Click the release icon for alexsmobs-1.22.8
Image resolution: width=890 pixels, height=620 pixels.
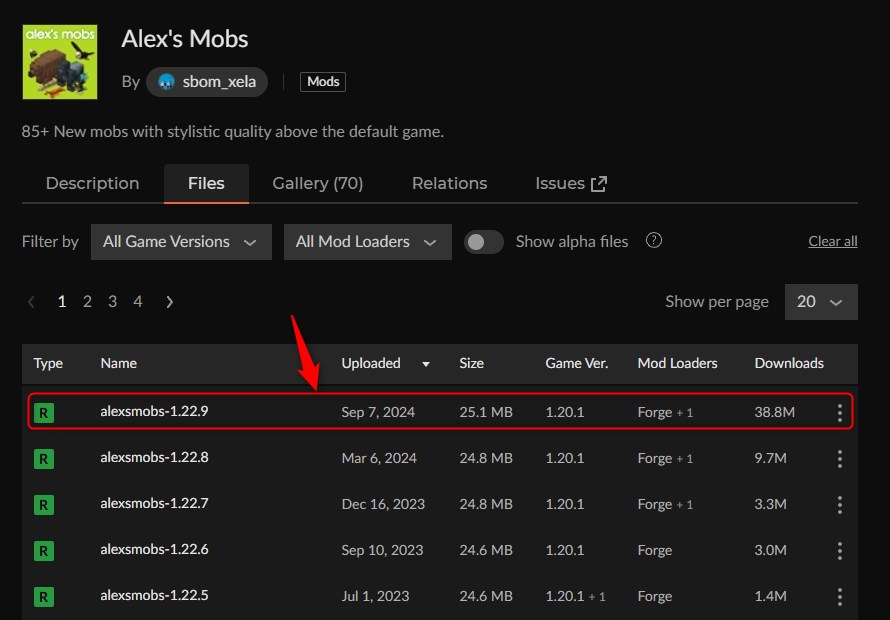click(x=43, y=458)
